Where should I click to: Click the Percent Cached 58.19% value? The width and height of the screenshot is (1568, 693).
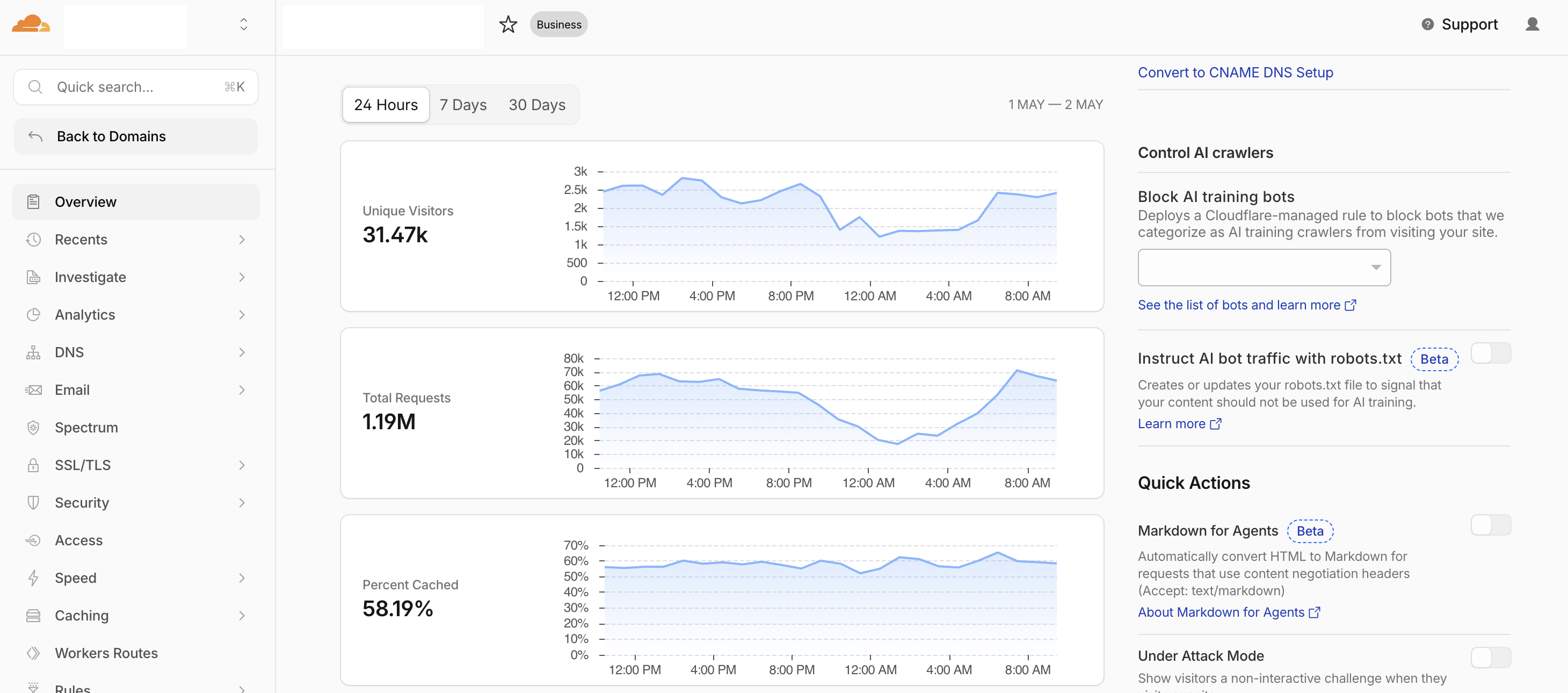pyautogui.click(x=397, y=609)
